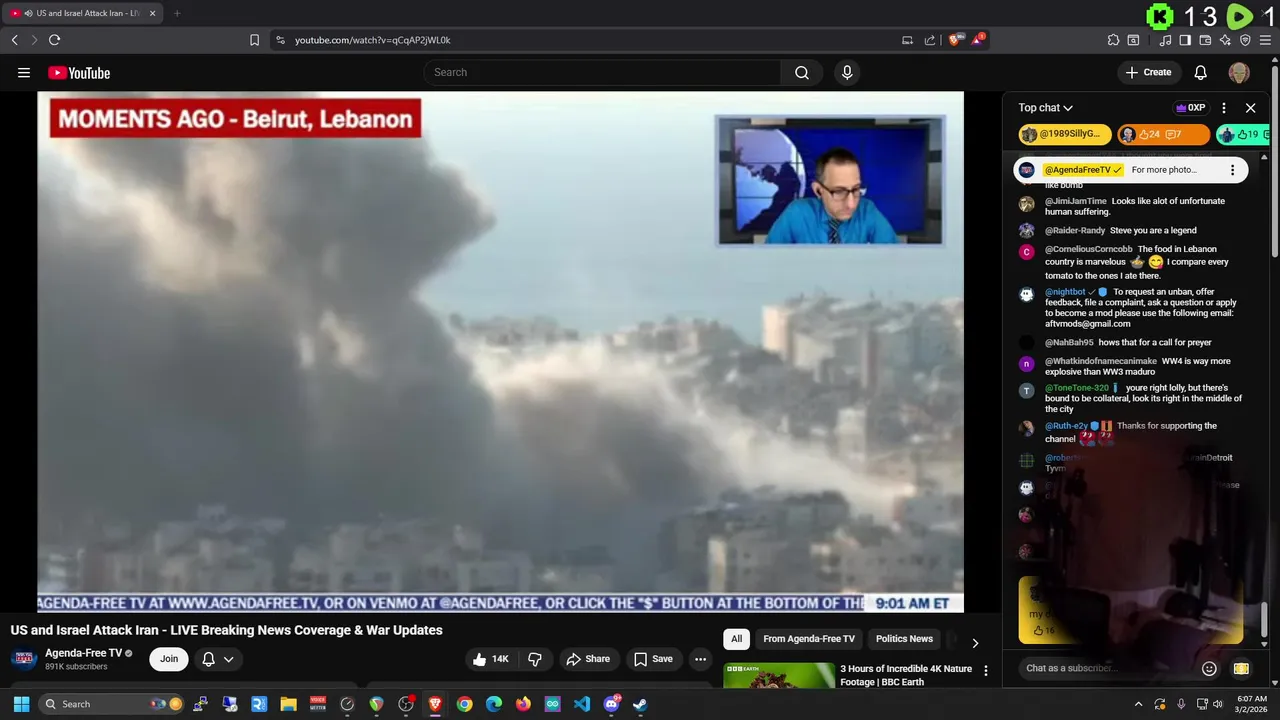Go back with browser back arrow
The image size is (1280, 720).
[14, 40]
